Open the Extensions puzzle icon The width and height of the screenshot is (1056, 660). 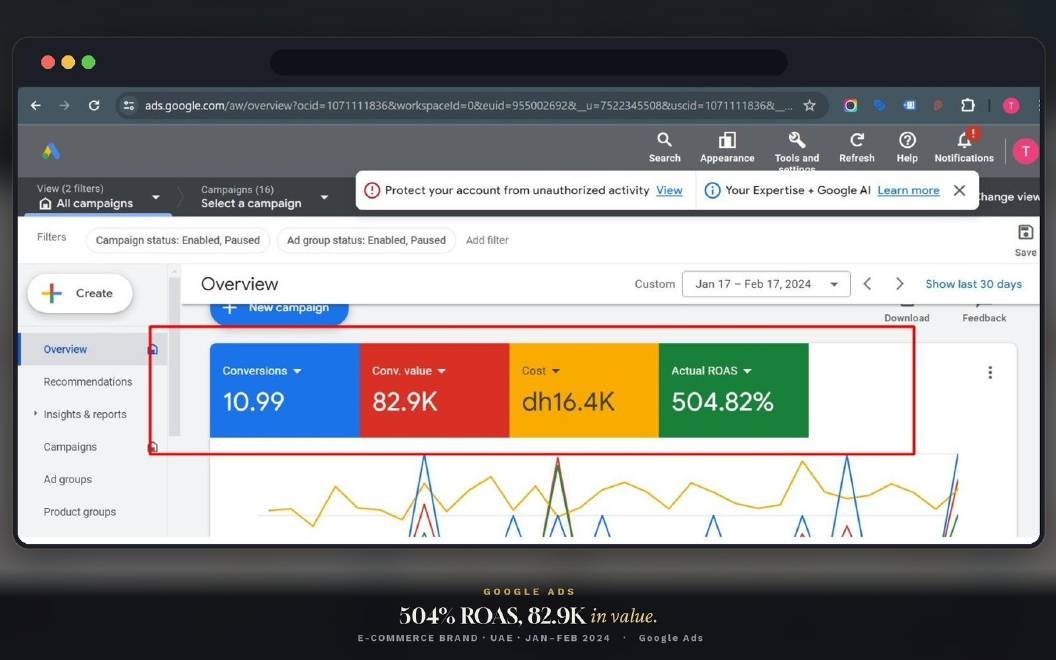coord(967,105)
